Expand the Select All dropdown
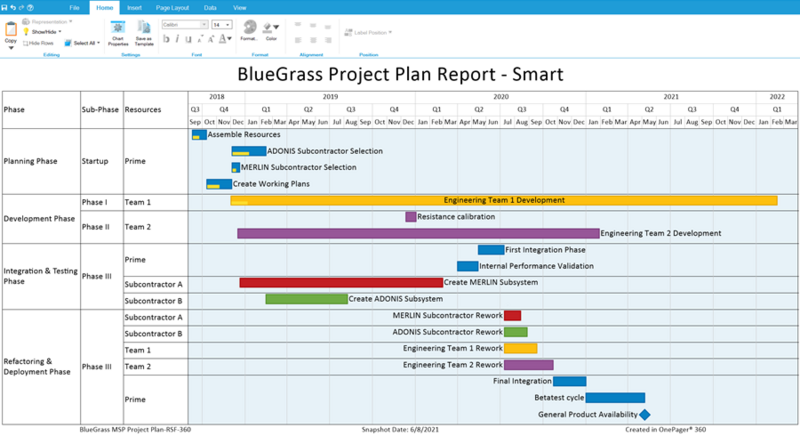This screenshot has height=436, width=800. [x=82, y=43]
